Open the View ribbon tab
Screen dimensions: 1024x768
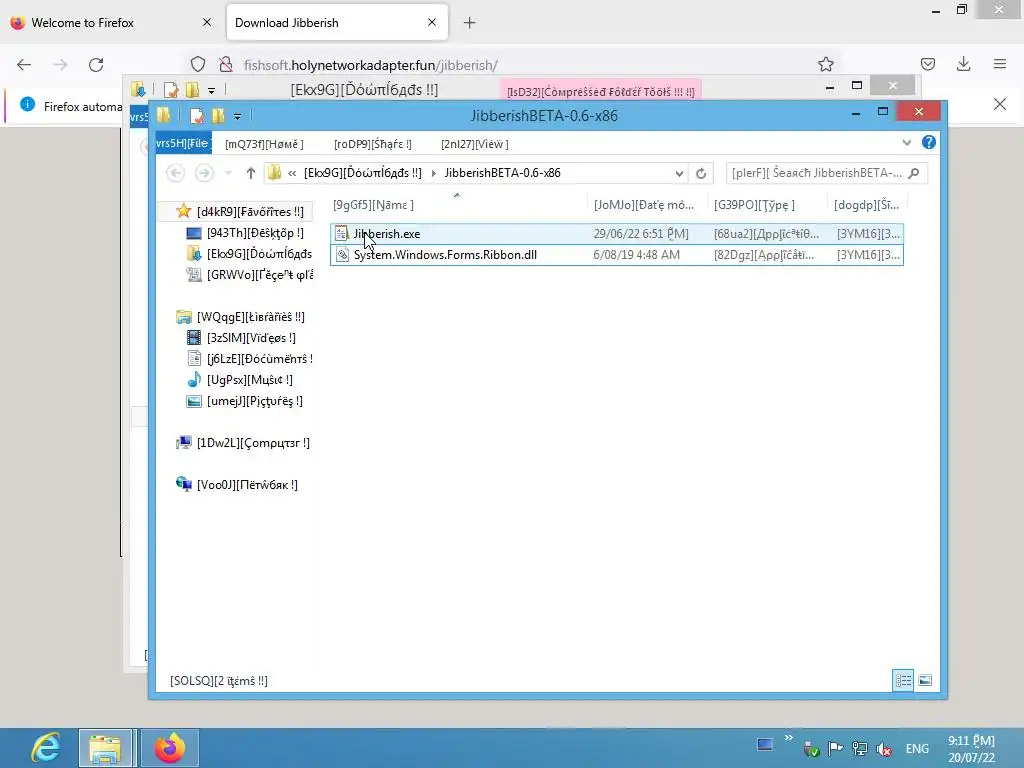(475, 144)
